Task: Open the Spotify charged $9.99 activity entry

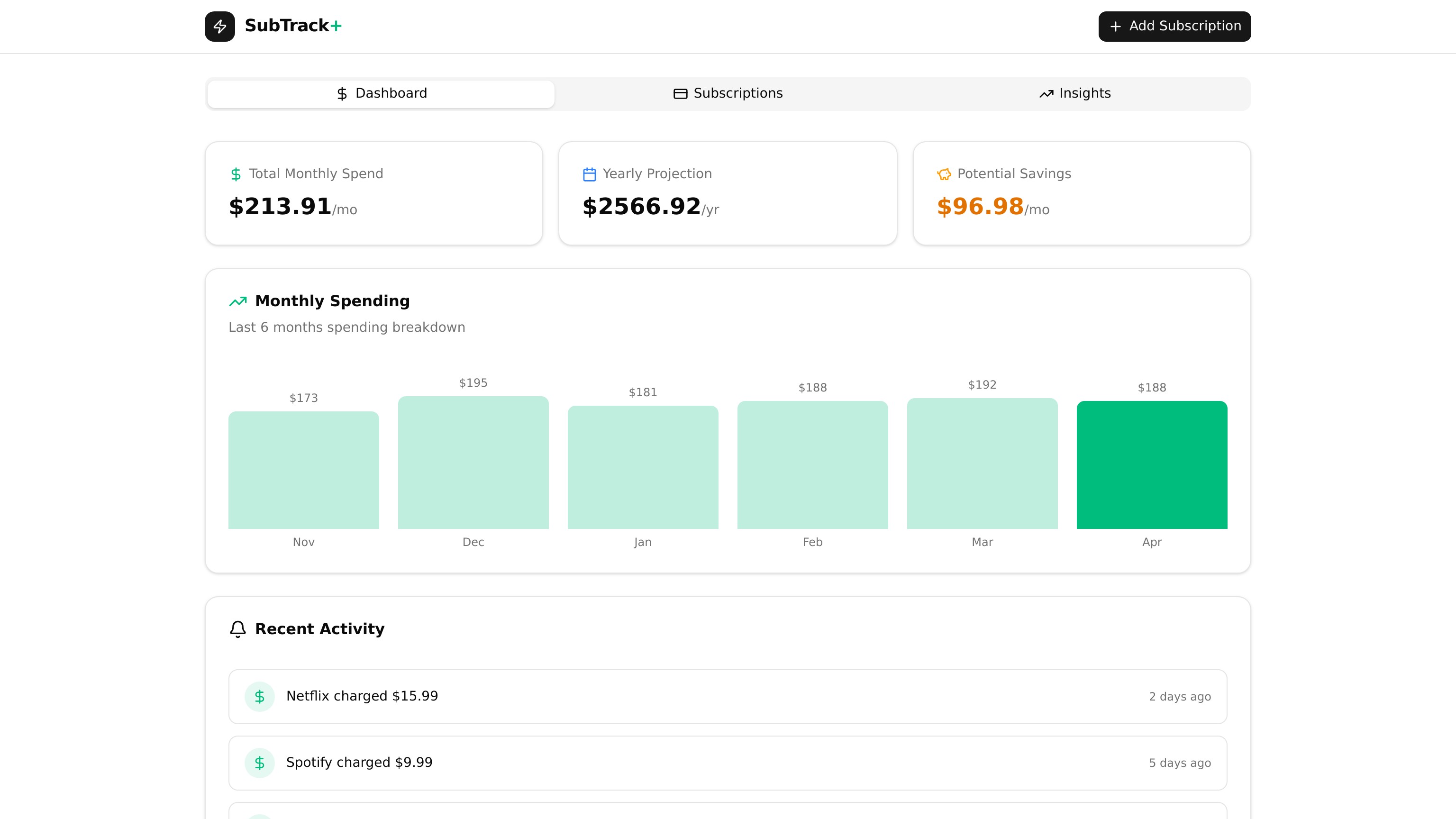Action: pyautogui.click(x=728, y=763)
